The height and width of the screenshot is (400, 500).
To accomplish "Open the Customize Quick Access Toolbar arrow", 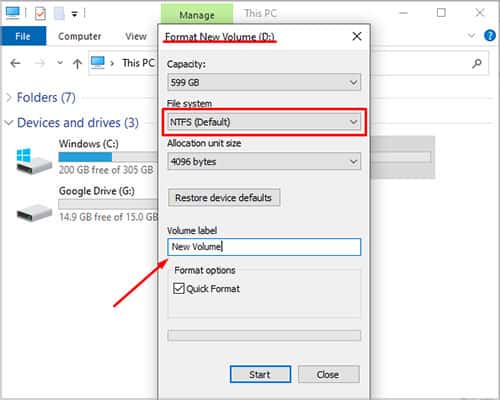I will (x=75, y=14).
